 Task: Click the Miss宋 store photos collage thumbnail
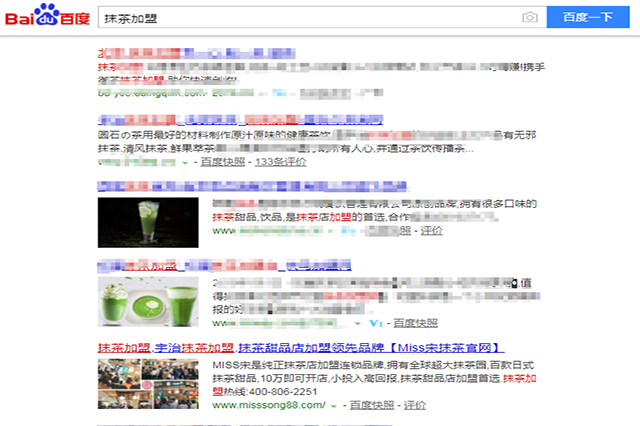(148, 384)
